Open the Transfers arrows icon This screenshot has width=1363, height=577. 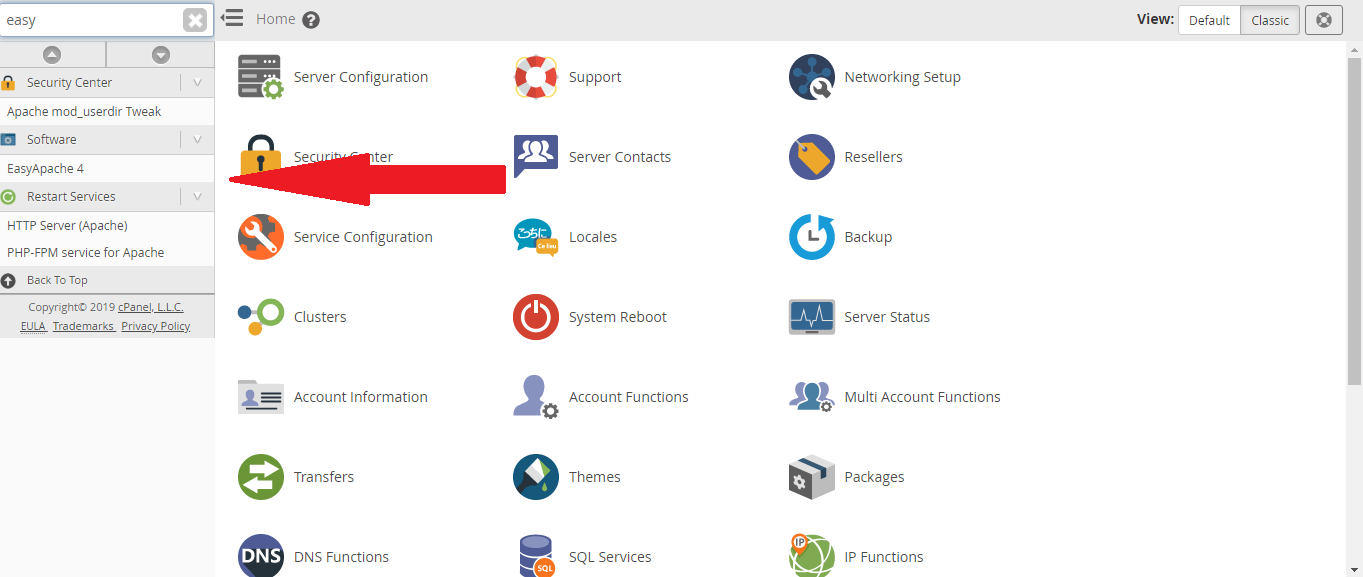click(260, 477)
